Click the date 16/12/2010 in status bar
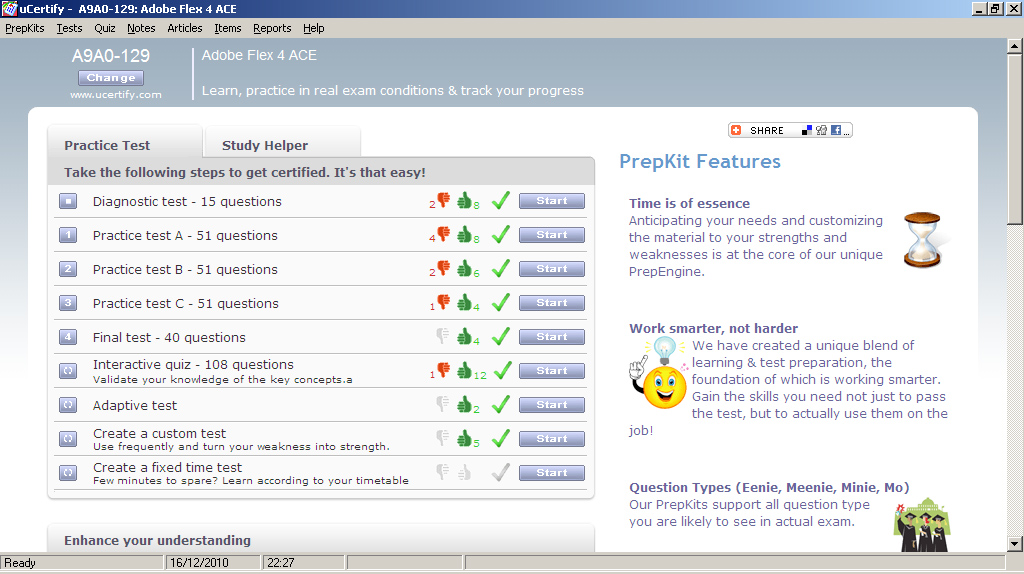The height and width of the screenshot is (574, 1024). [x=199, y=563]
